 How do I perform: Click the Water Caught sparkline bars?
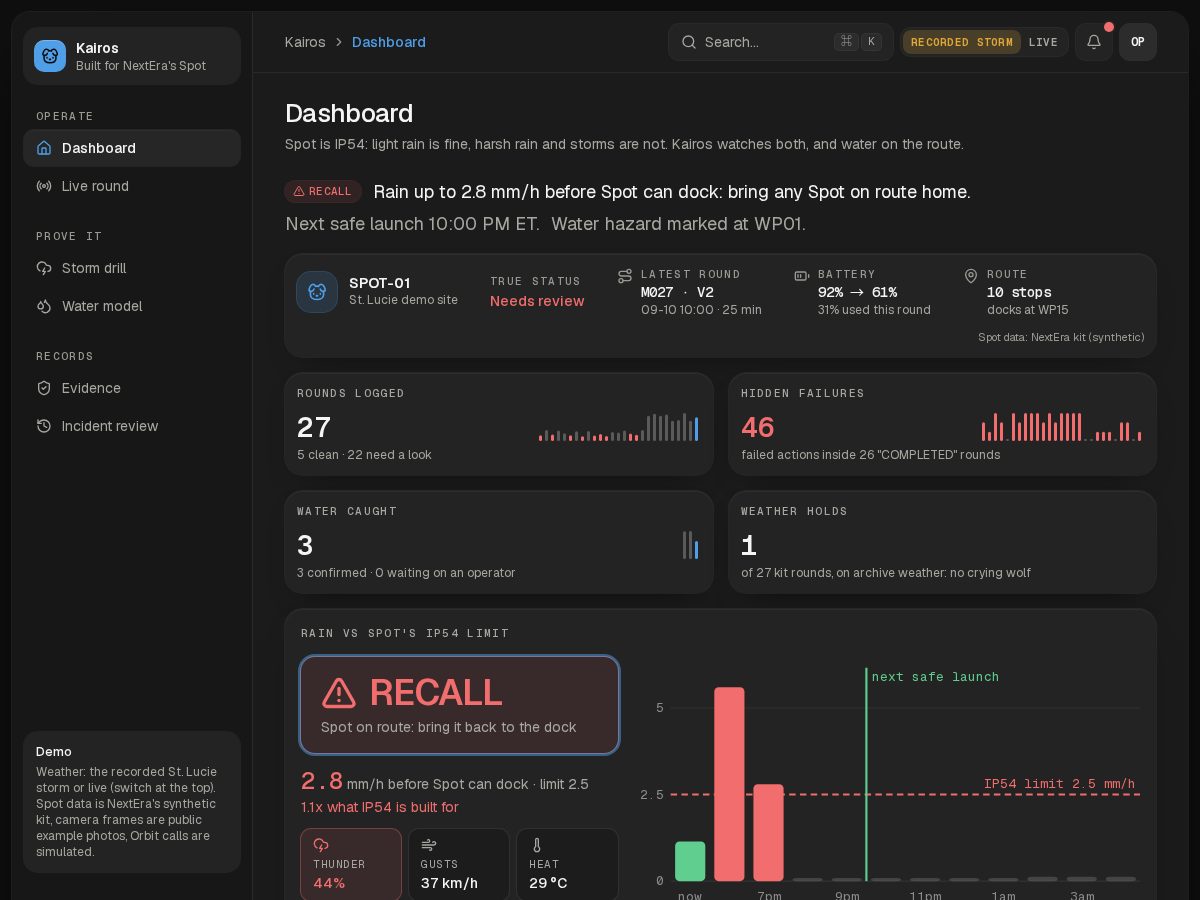click(691, 545)
